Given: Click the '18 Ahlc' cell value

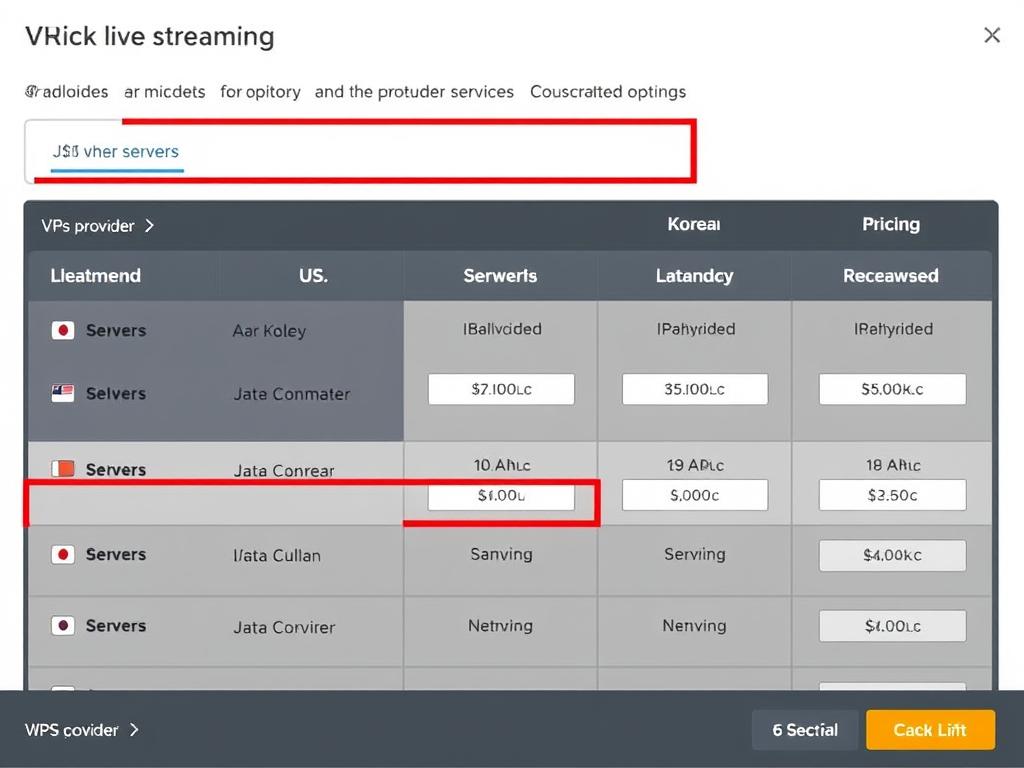Looking at the screenshot, I should [893, 465].
